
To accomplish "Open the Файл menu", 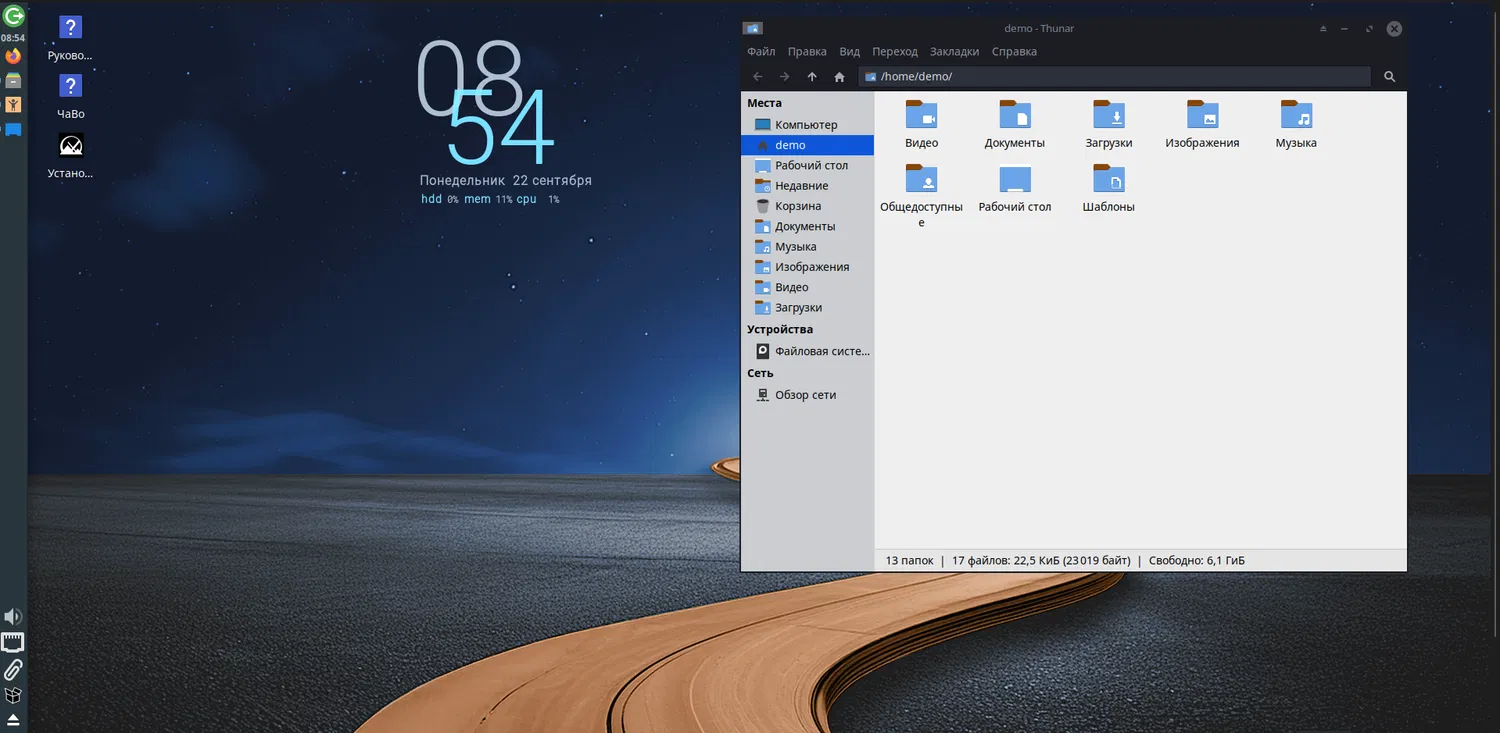I will click(761, 52).
